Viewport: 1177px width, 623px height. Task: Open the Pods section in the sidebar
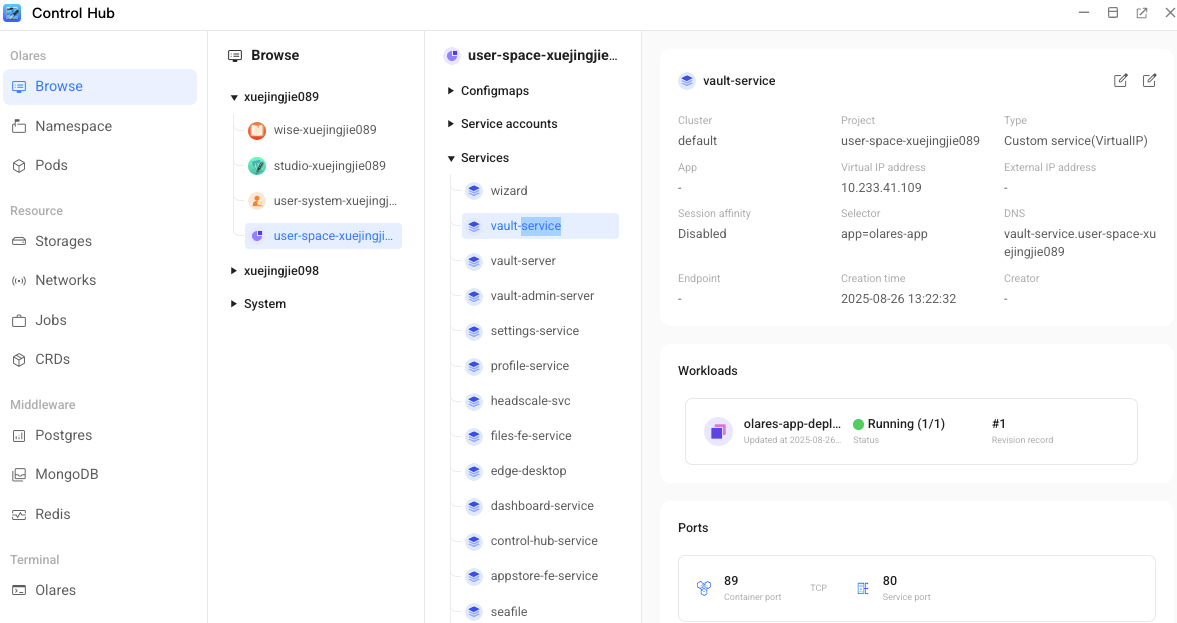51,165
